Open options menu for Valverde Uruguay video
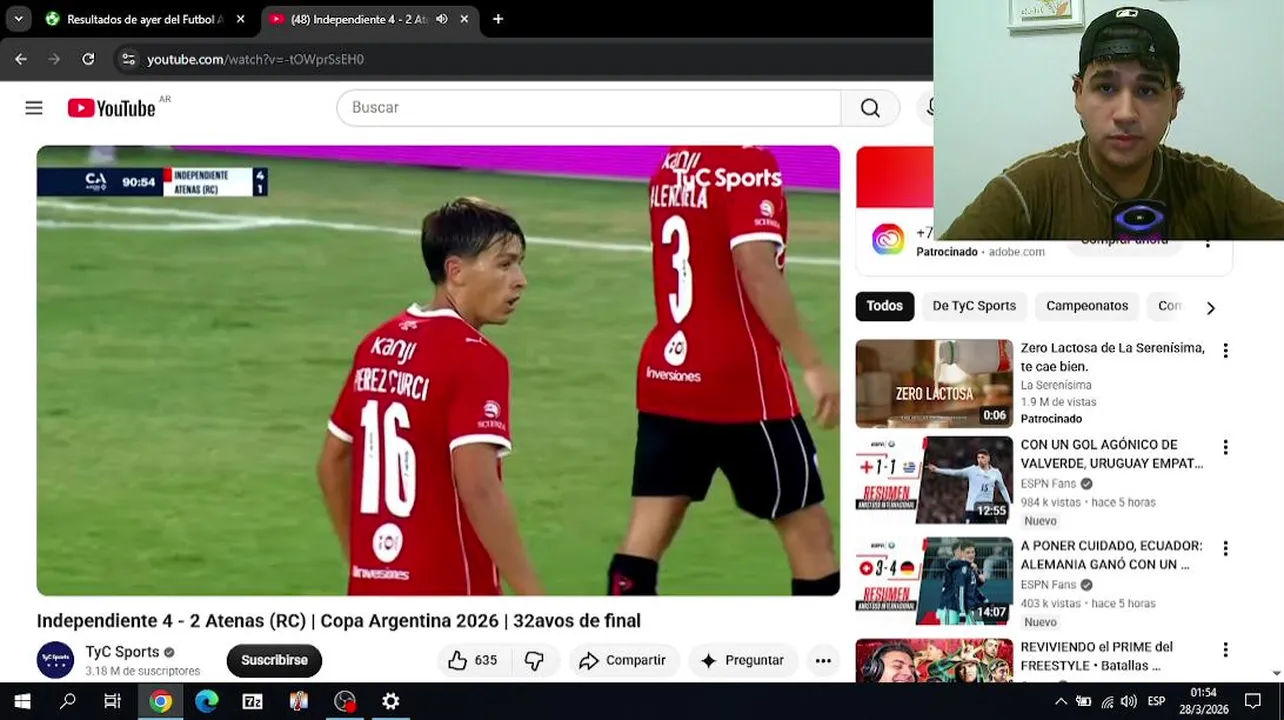The height and width of the screenshot is (720, 1284). click(1225, 447)
